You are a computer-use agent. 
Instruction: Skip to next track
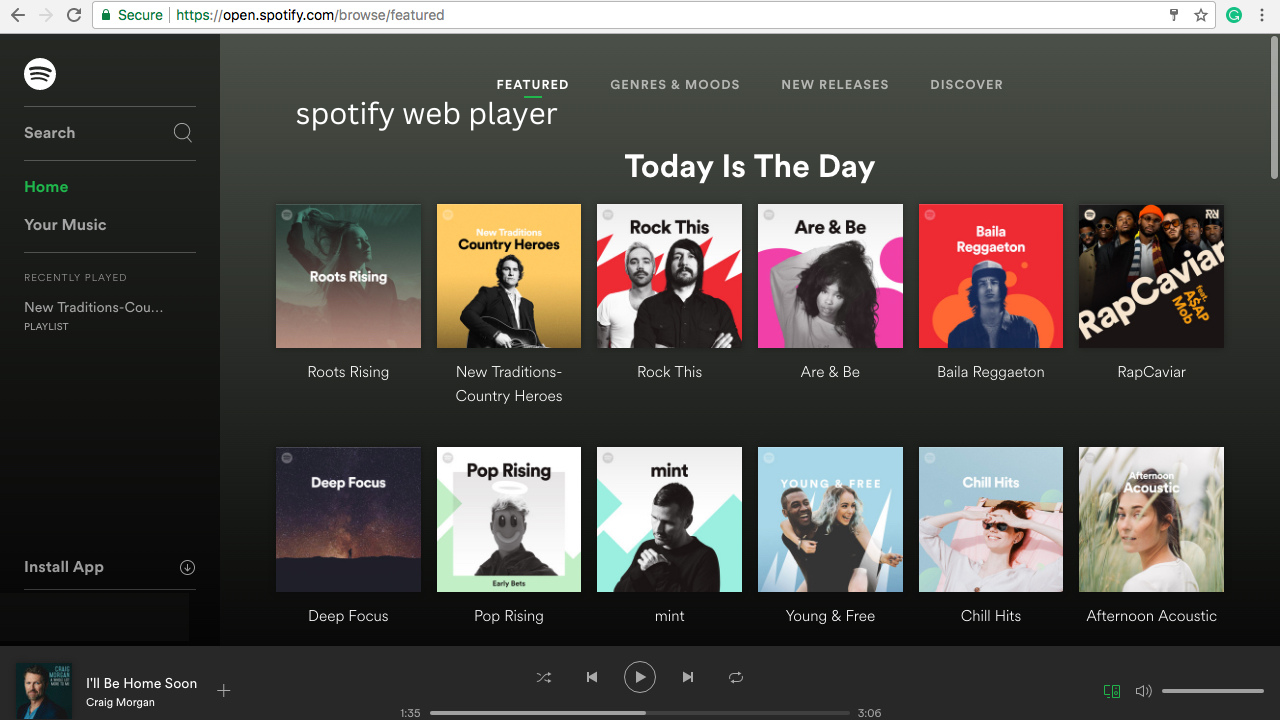coord(688,677)
